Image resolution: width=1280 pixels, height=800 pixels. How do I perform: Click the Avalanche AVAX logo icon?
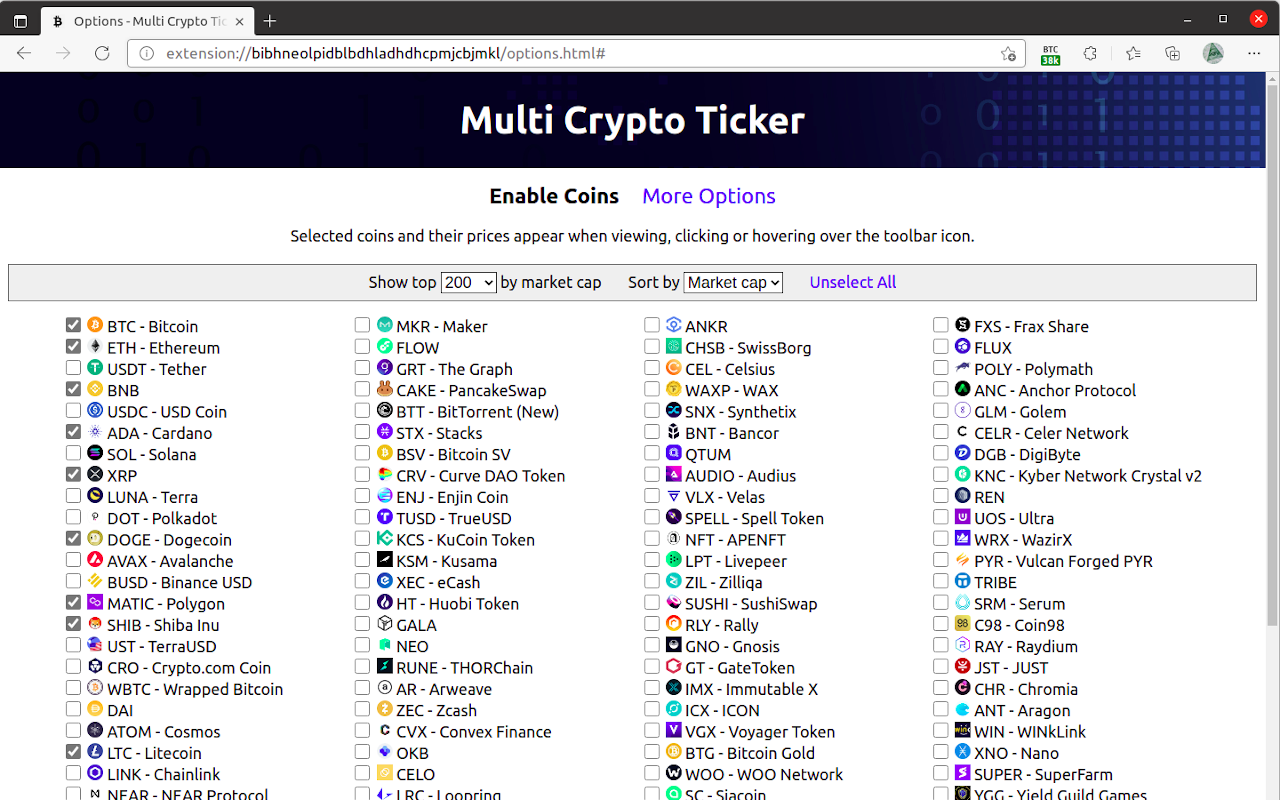(x=95, y=560)
